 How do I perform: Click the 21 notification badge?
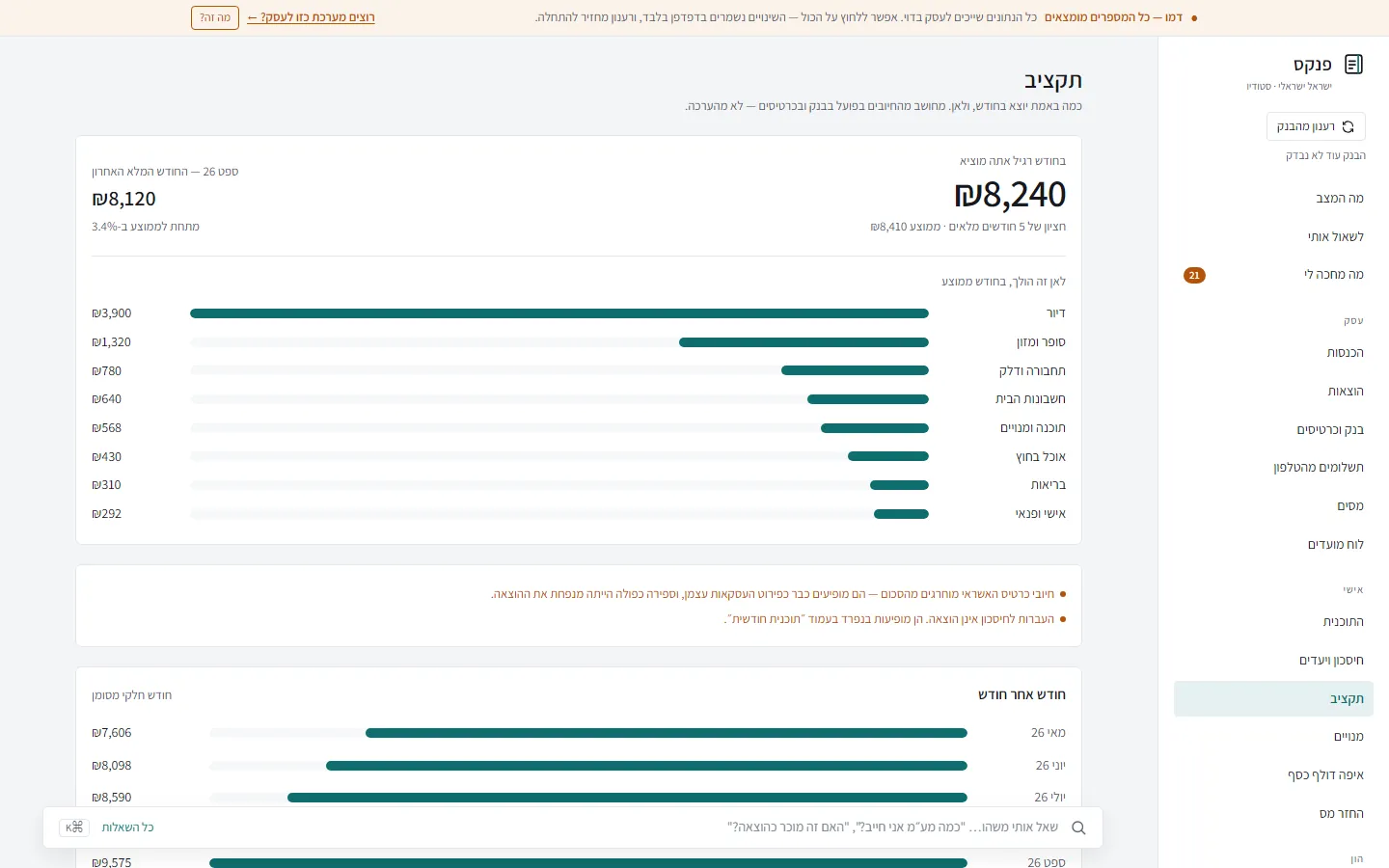(1194, 276)
